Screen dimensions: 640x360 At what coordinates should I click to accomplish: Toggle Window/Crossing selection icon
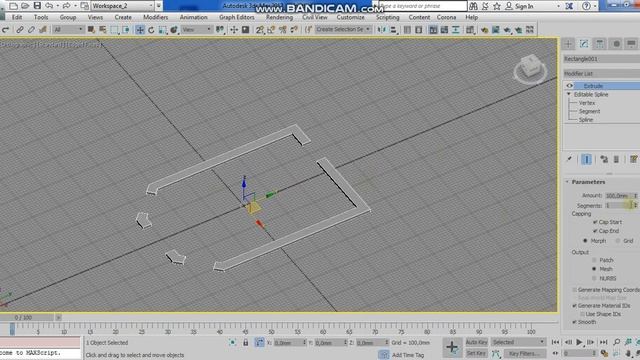pyautogui.click(x=126, y=30)
